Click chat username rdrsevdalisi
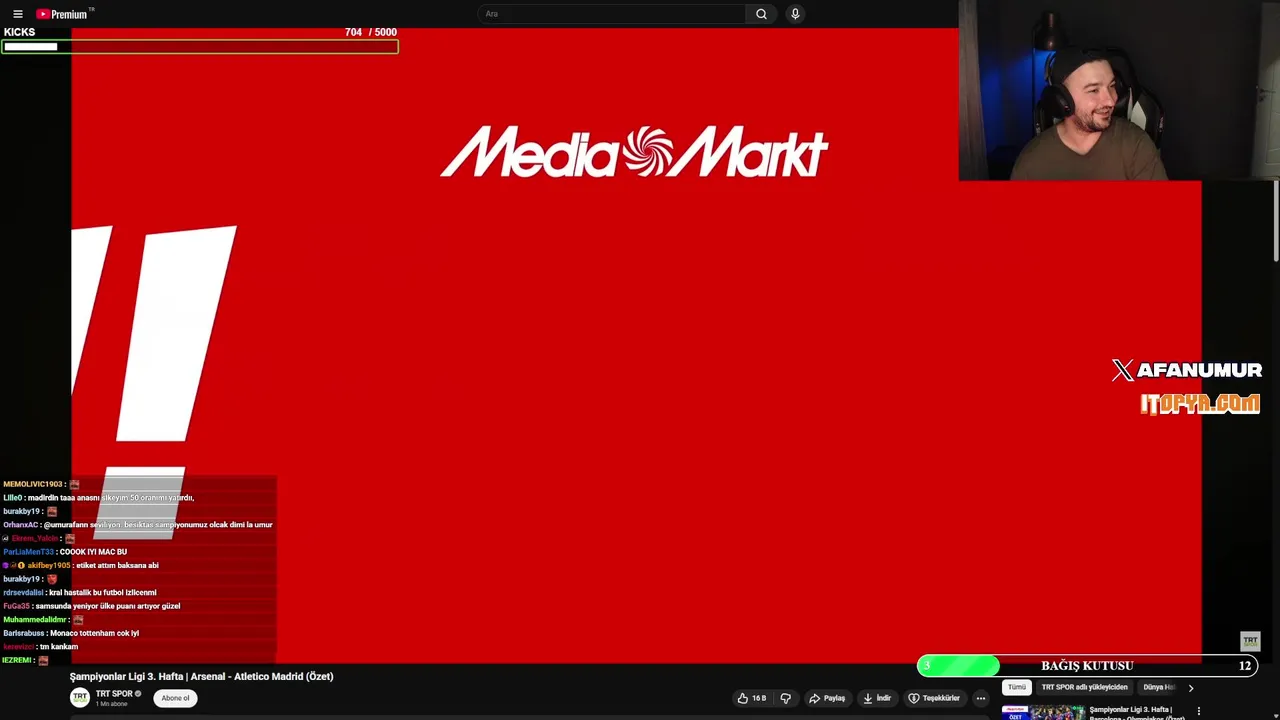Screen dimensions: 1280x720 tap(24, 593)
